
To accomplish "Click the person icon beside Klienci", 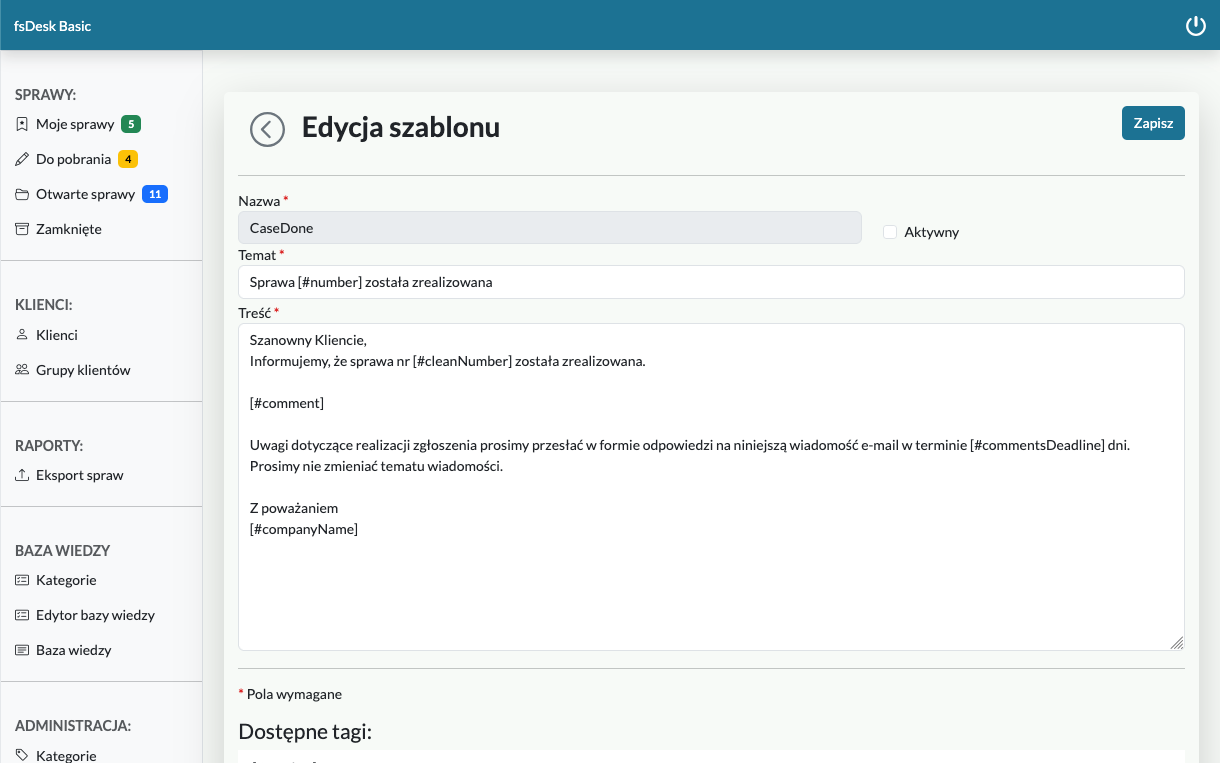I will click(22, 335).
